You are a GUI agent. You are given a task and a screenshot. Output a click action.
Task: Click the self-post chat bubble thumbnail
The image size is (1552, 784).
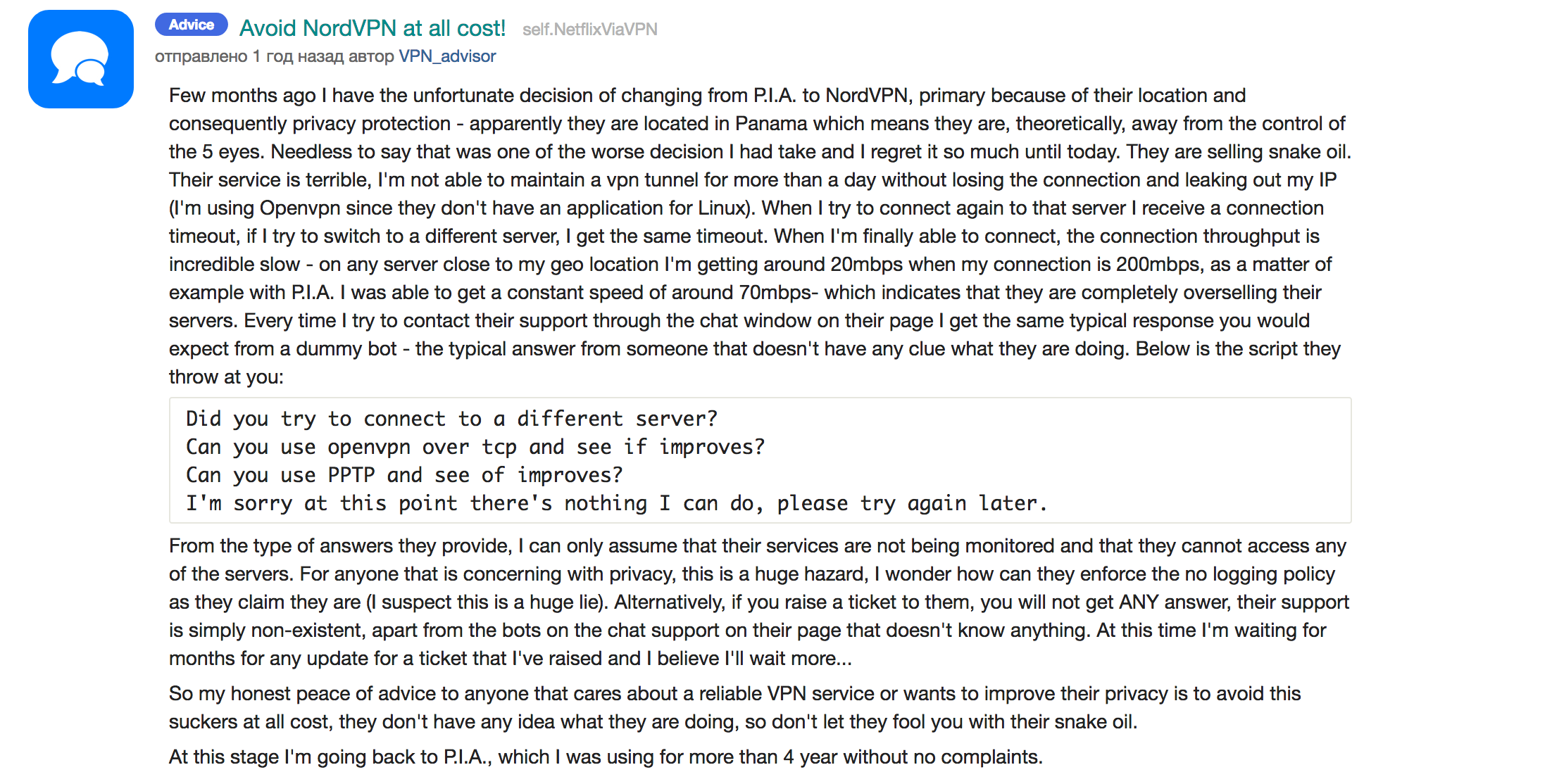coord(81,59)
